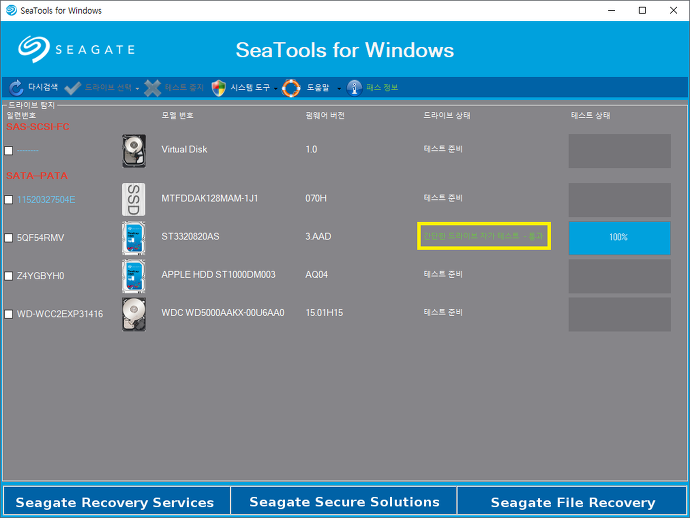Expand the system tools dropdown arrow
The width and height of the screenshot is (690, 518).
(275, 89)
